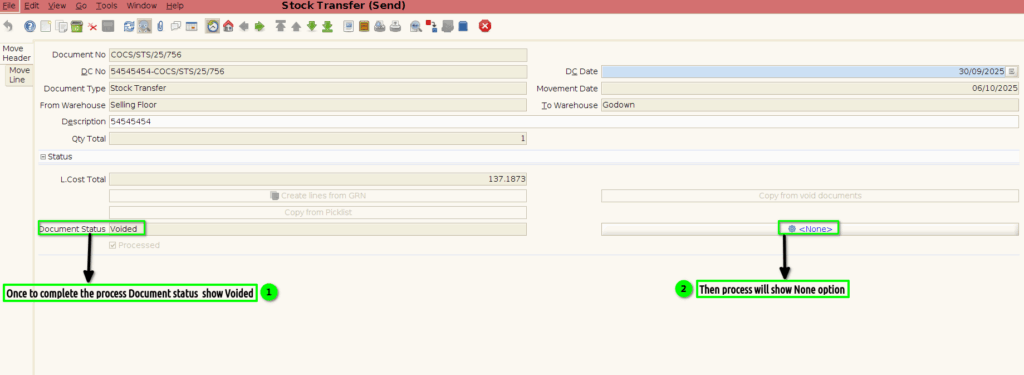Screen dimensions: 1024x375
Task: Click the Description field containing 54545454
Action: tap(564, 122)
